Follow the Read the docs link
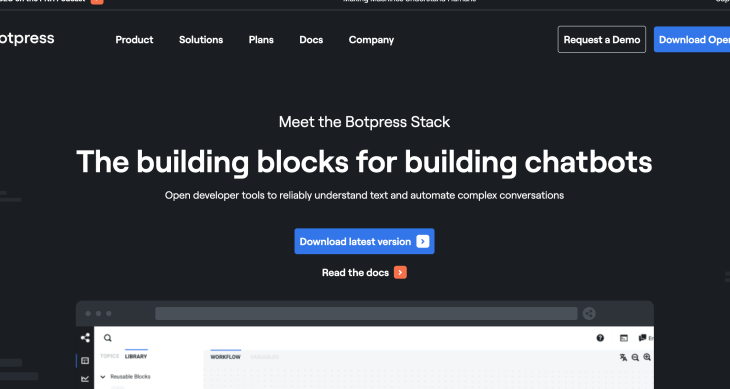The height and width of the screenshot is (389, 730). (x=364, y=273)
